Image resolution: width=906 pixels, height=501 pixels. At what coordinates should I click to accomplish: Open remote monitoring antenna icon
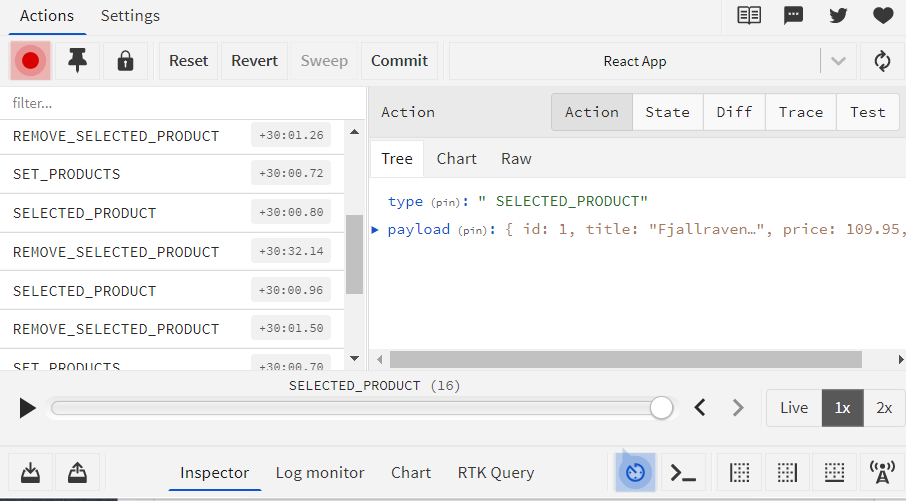[x=882, y=473]
